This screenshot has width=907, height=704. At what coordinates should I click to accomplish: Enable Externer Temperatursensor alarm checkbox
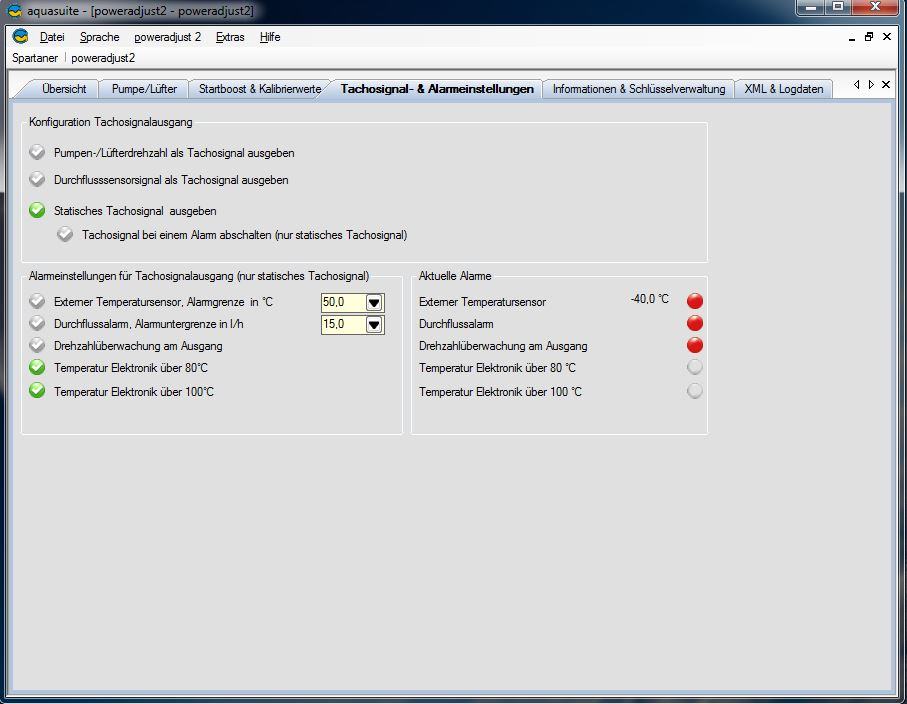pyautogui.click(x=37, y=301)
